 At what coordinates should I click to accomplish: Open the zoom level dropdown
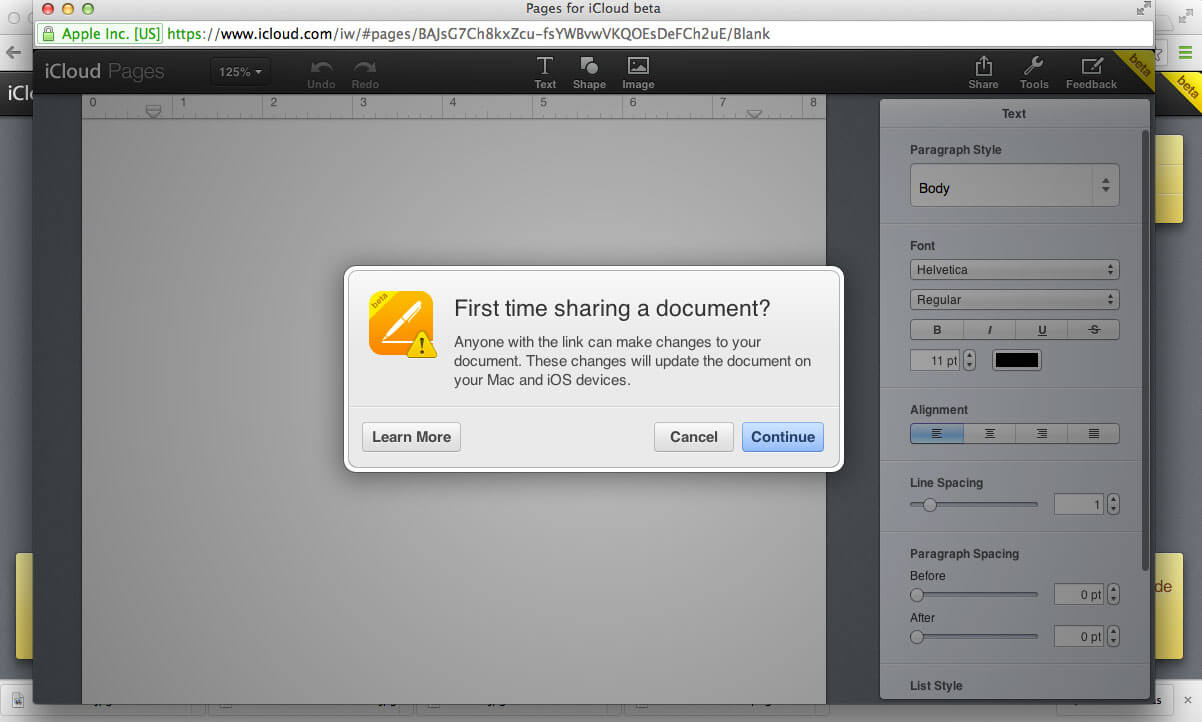coord(240,72)
